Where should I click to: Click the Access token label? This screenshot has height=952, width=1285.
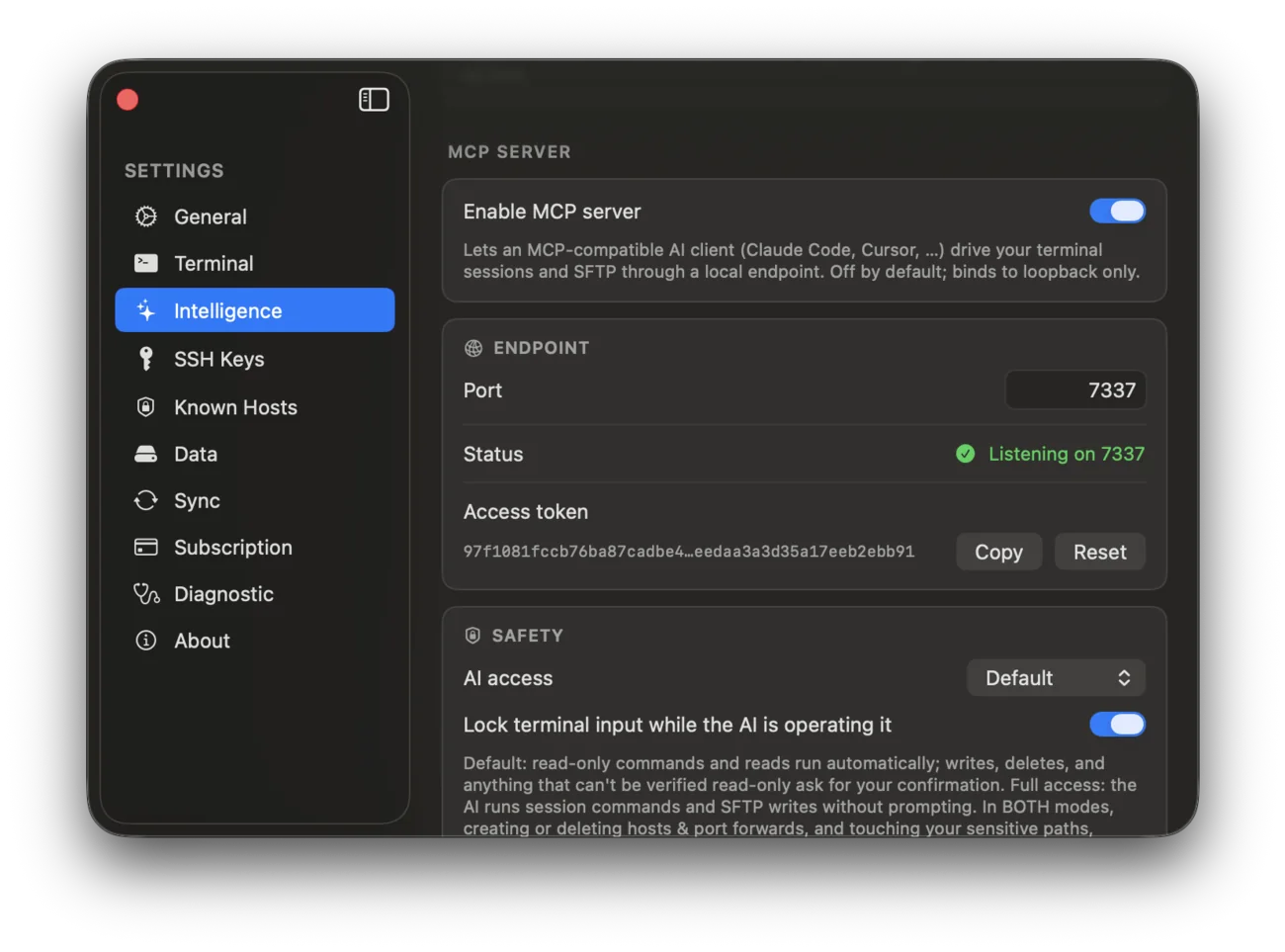click(x=526, y=512)
